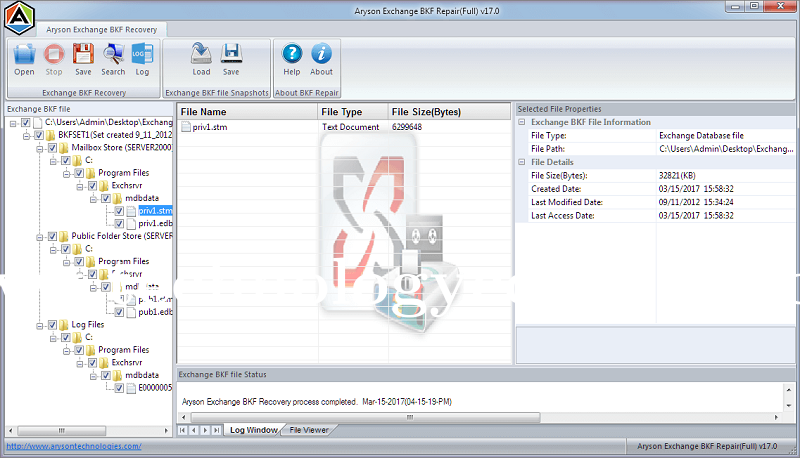Sort by the File Type column header
Image resolution: width=800 pixels, height=458 pixels.
pyautogui.click(x=353, y=112)
